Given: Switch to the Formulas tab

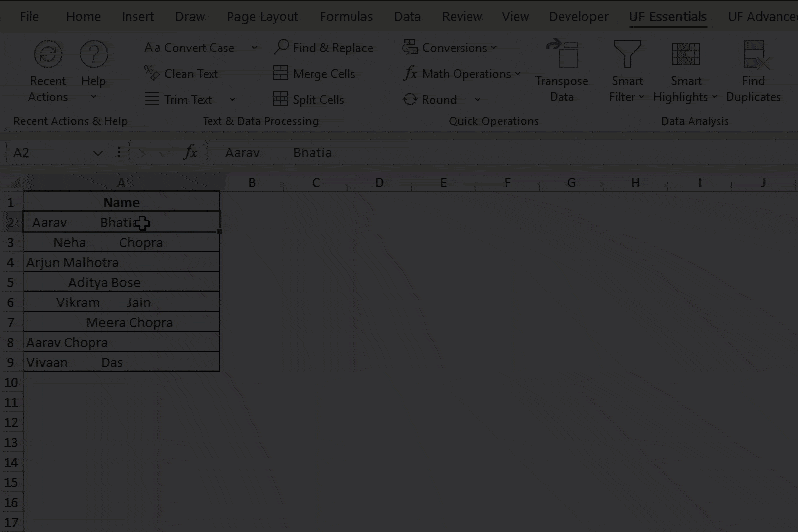Looking at the screenshot, I should (x=346, y=16).
